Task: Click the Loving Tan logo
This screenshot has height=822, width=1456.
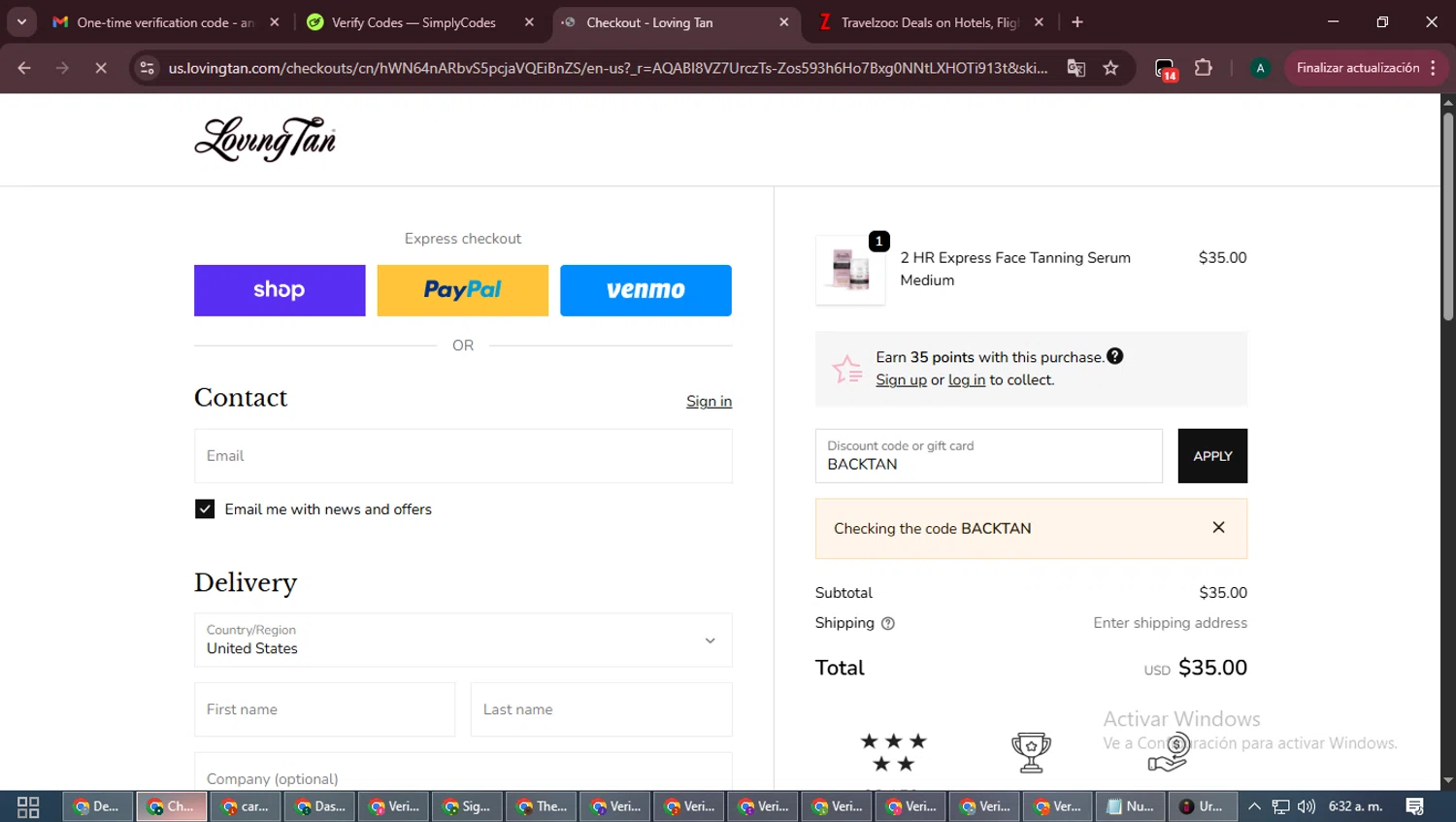Action: point(265,139)
